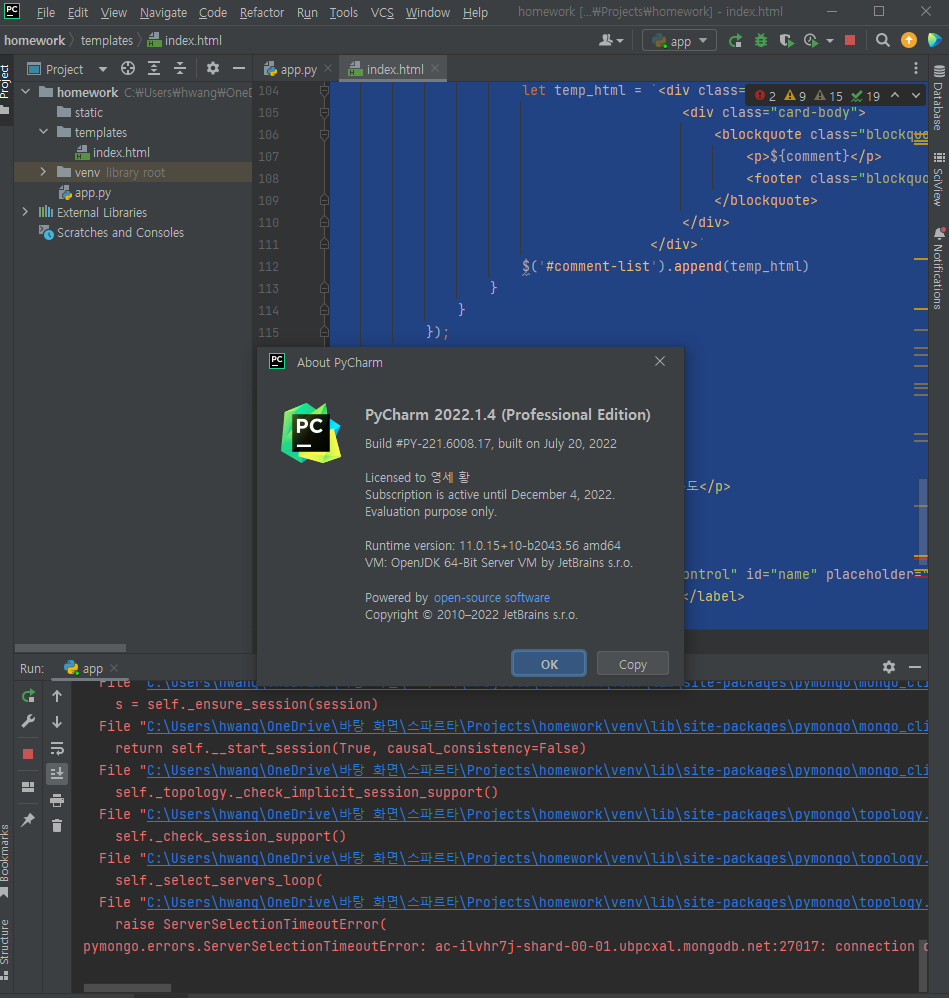Stop process with red square in Run panel
Viewport: 949px width, 998px height.
28,754
